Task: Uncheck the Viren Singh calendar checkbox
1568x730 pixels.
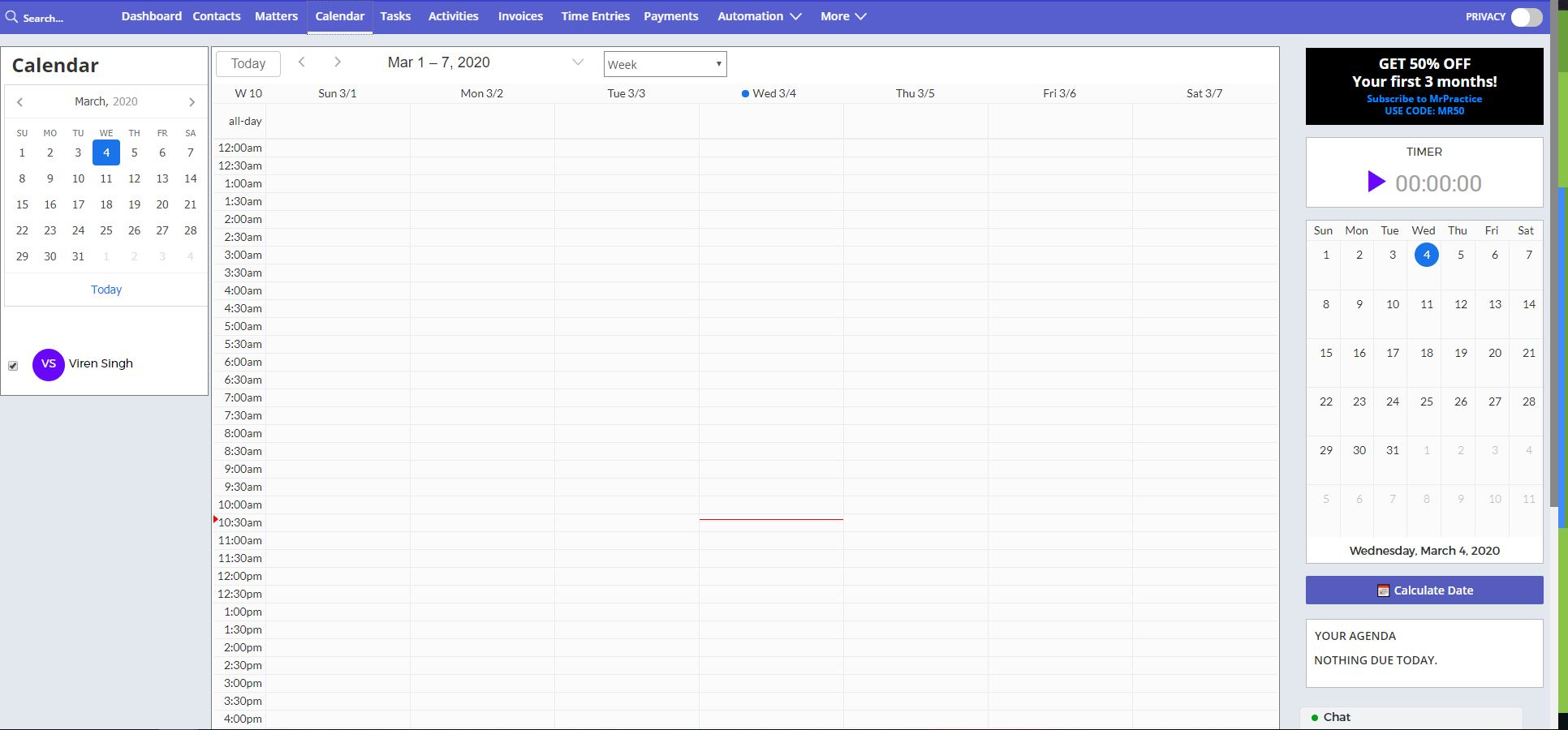Action: tap(13, 366)
